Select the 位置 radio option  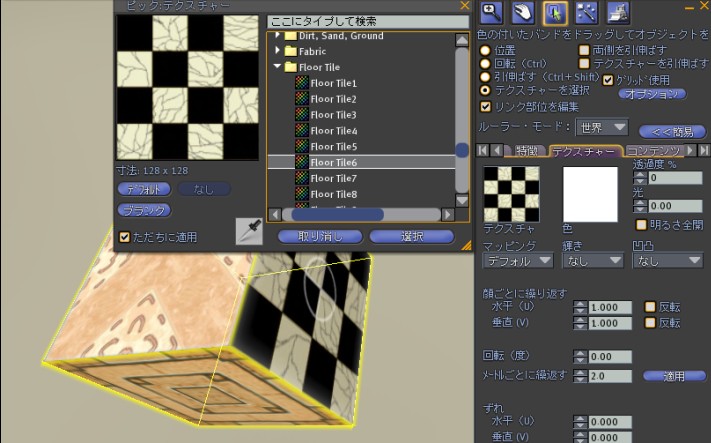click(485, 50)
